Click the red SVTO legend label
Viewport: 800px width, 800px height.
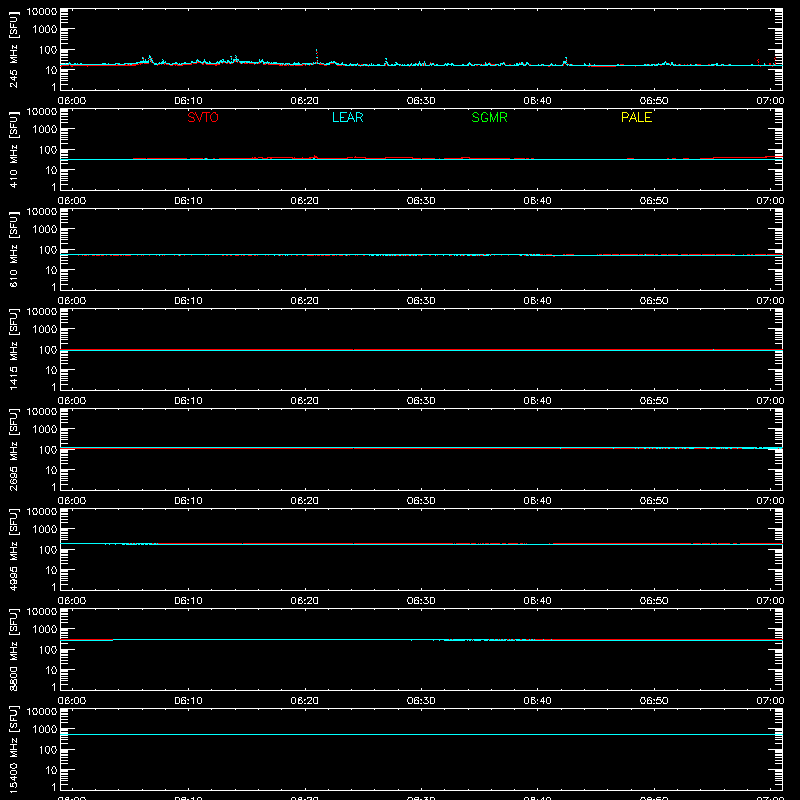[203, 117]
